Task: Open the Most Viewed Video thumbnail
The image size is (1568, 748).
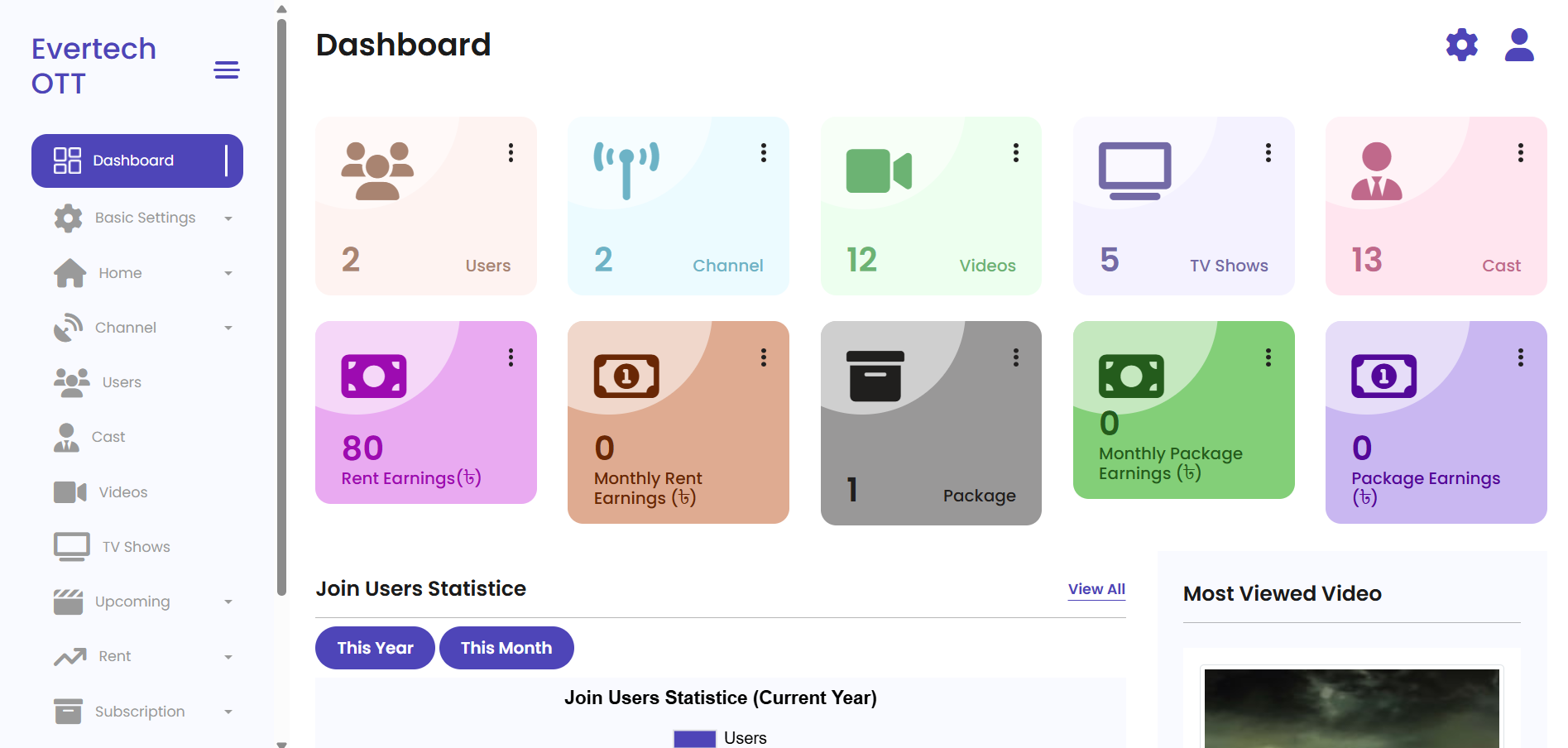Action: pos(1351,708)
